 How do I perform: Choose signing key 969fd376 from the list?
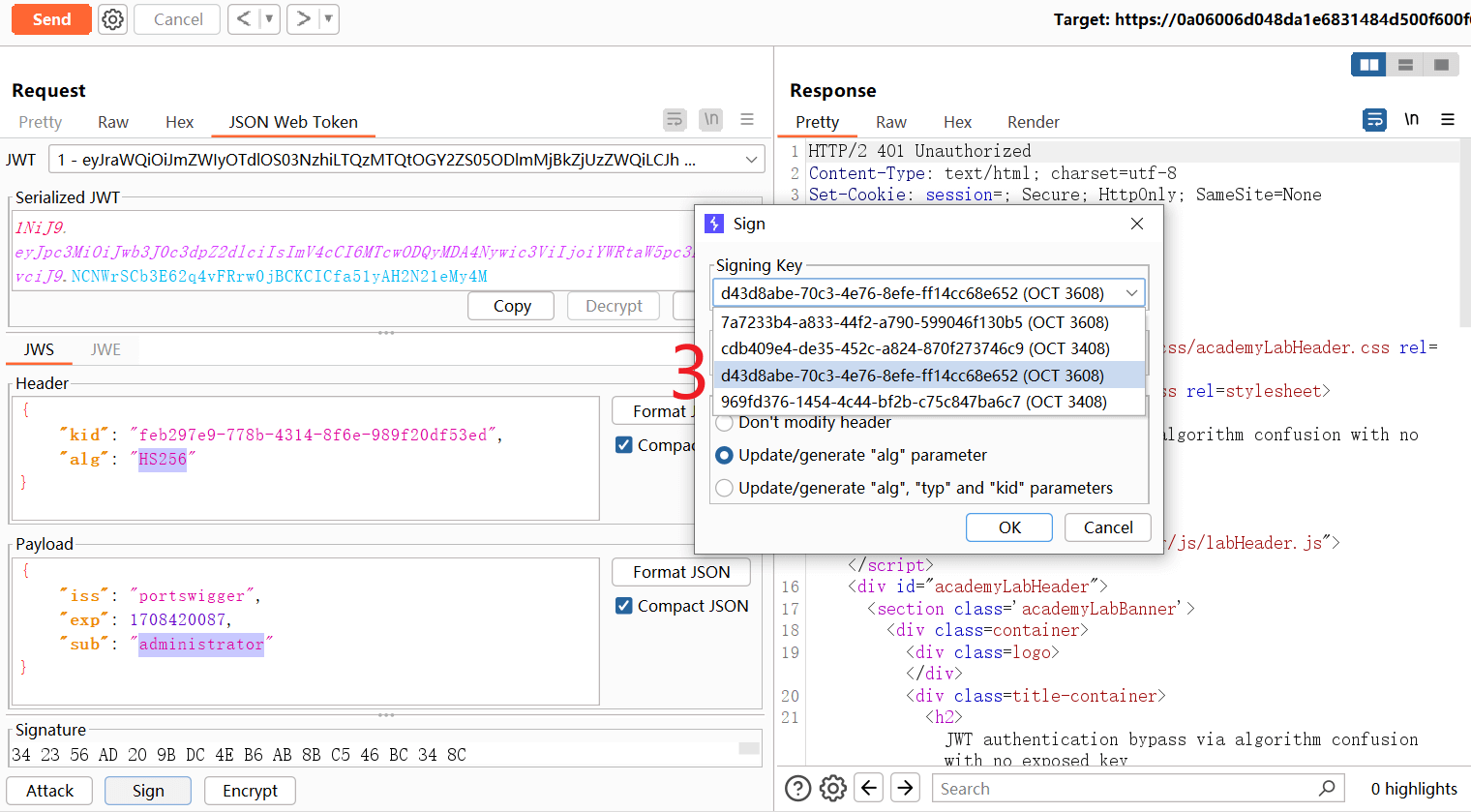pyautogui.click(x=914, y=402)
